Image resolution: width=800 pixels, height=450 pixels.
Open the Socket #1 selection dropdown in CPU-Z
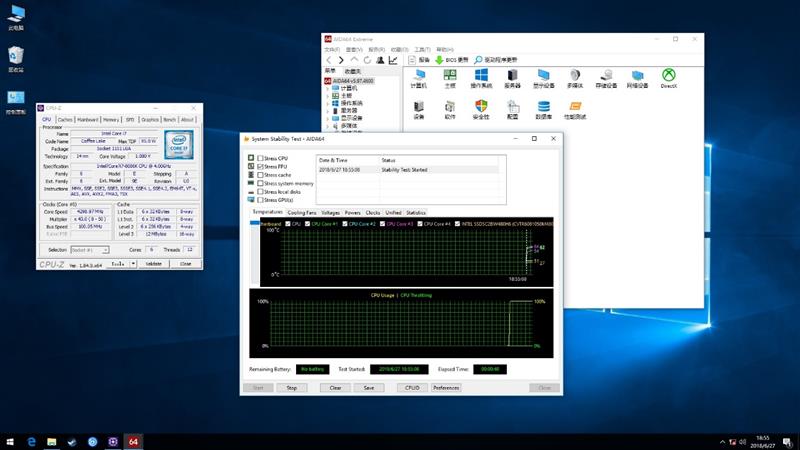[x=90, y=250]
